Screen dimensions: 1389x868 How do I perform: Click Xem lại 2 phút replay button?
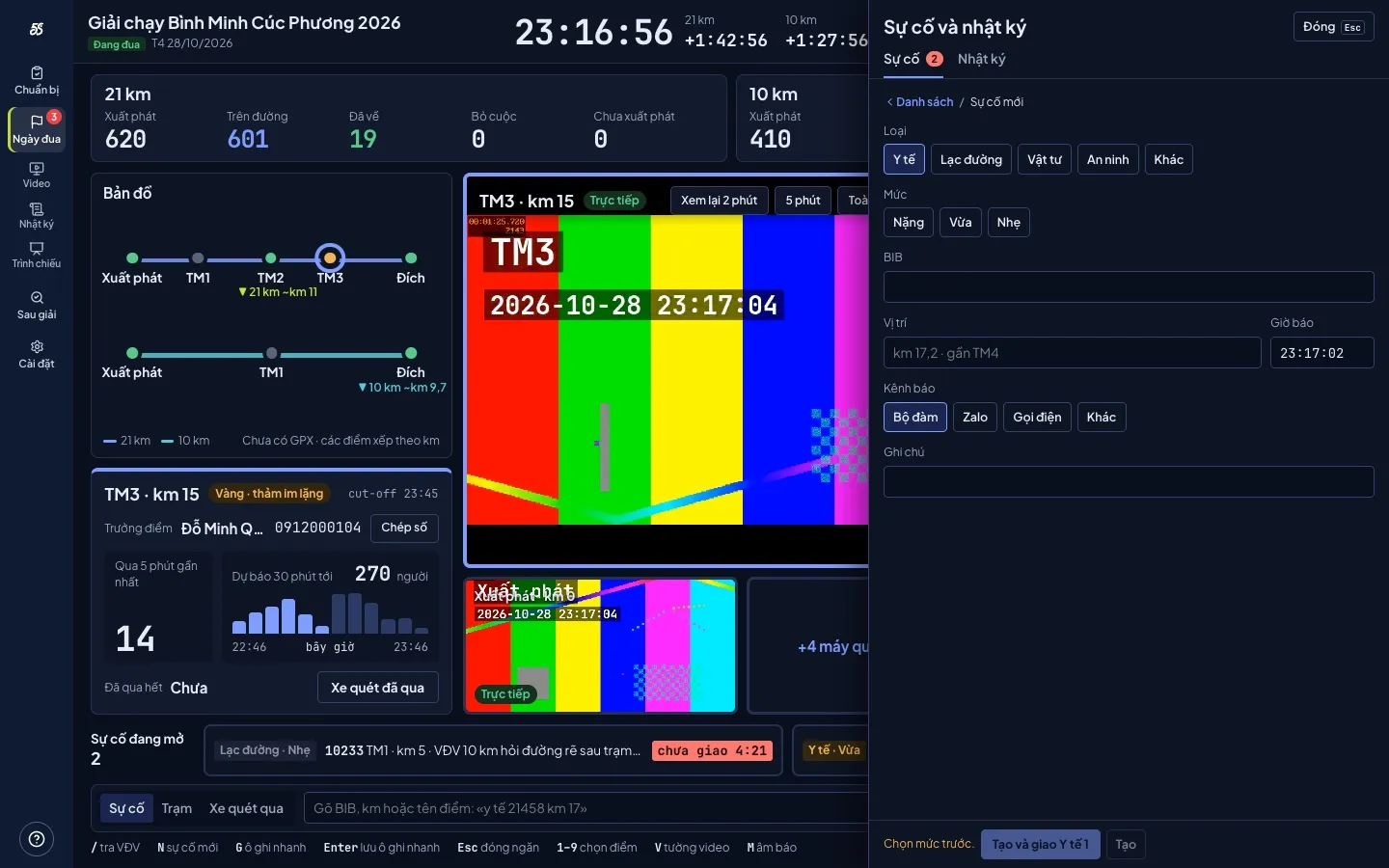click(720, 201)
